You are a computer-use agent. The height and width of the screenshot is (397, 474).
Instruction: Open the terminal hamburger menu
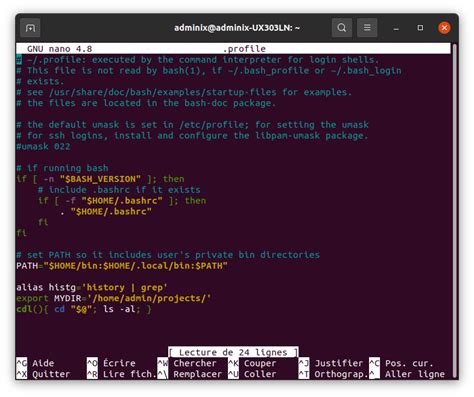point(367,28)
